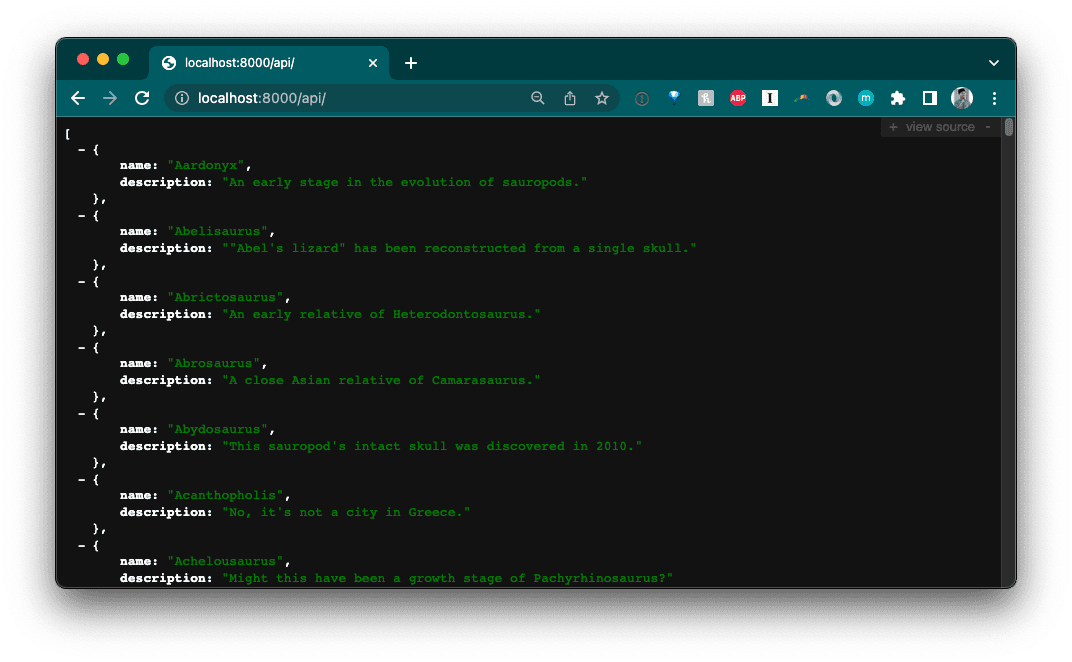Click the forward navigation arrow
This screenshot has height=662, width=1072.
pyautogui.click(x=109, y=98)
